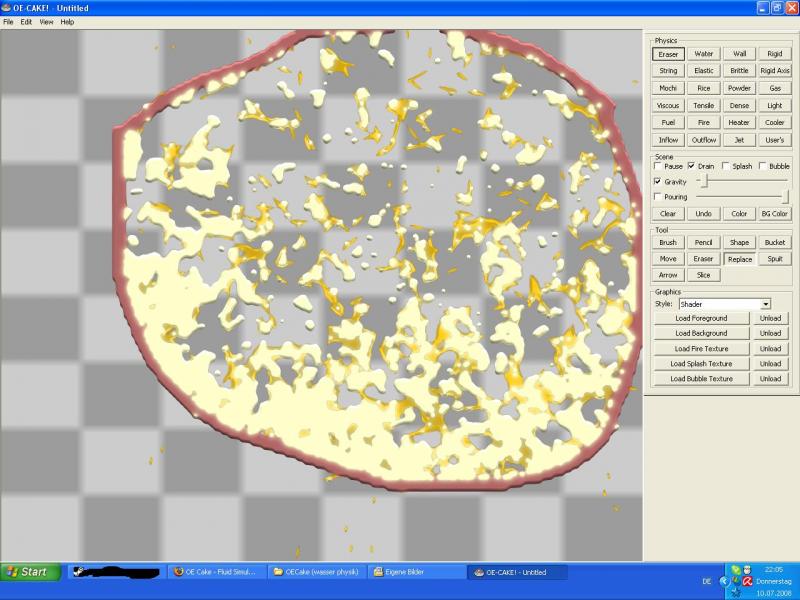Select the Slice tool
The height and width of the screenshot is (600, 800).
pos(704,275)
